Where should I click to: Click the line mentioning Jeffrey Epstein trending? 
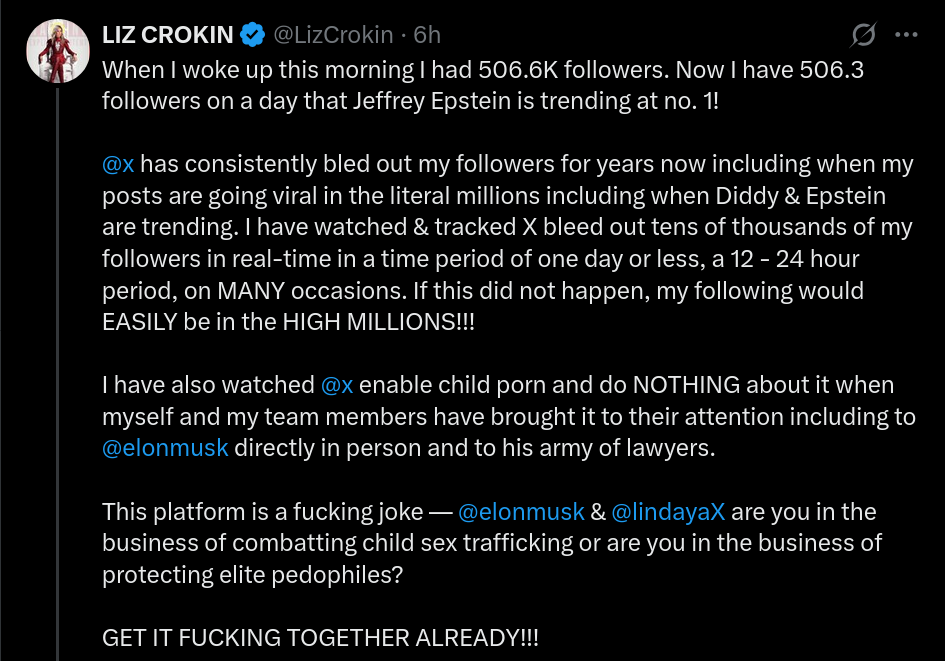coord(410,101)
